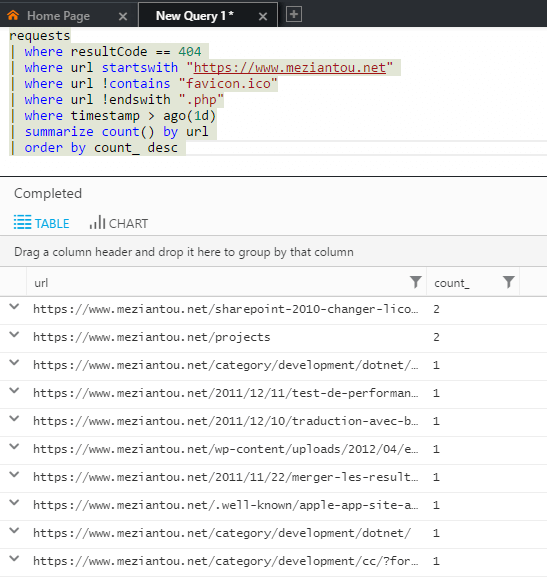Image resolution: width=547 pixels, height=578 pixels.
Task: Select count value 2 in sharepoint row
Action: tap(436, 309)
